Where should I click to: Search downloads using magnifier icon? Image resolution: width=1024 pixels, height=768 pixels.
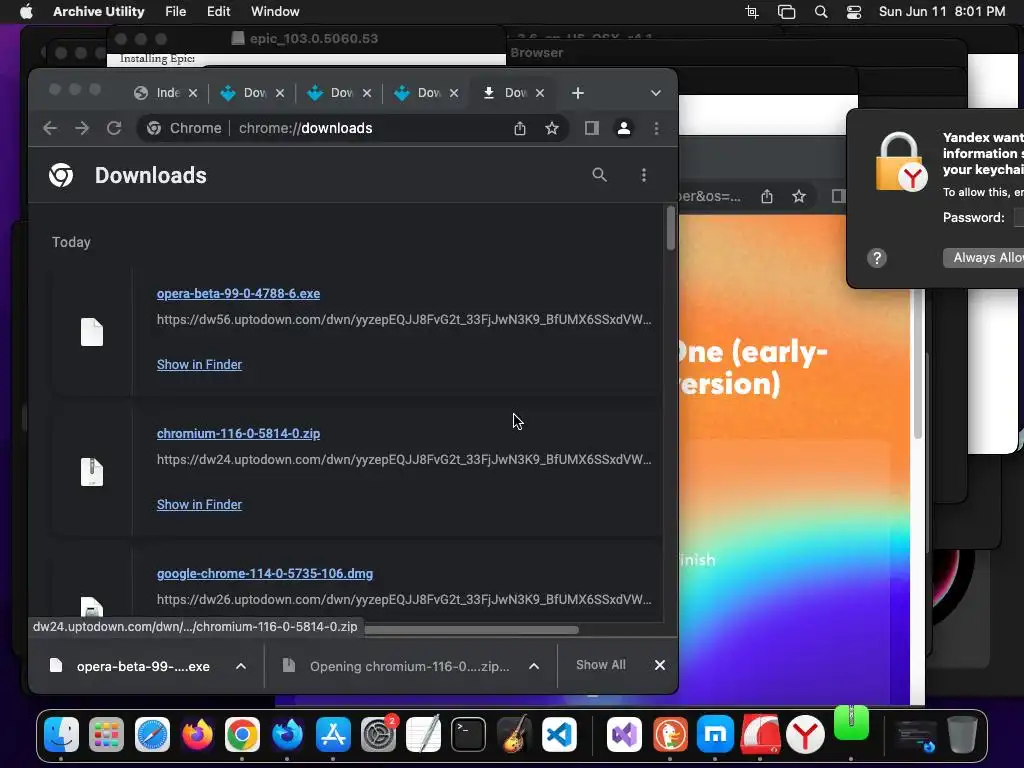coord(600,175)
